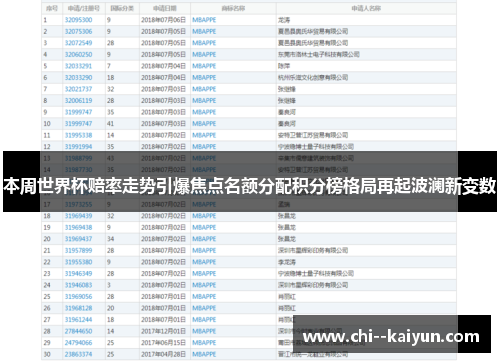The height and width of the screenshot is (362, 500).
Task: Click the MBAPPE trademark link in row 9
Action: (204, 112)
